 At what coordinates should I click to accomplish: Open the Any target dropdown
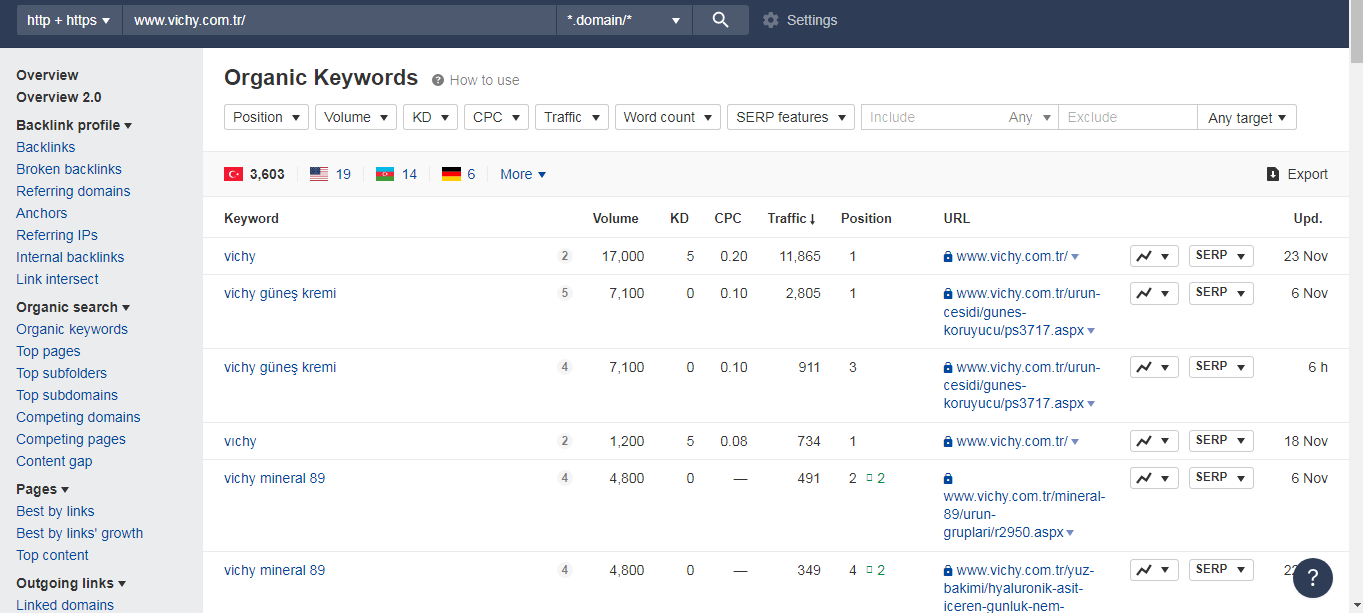coord(1247,118)
